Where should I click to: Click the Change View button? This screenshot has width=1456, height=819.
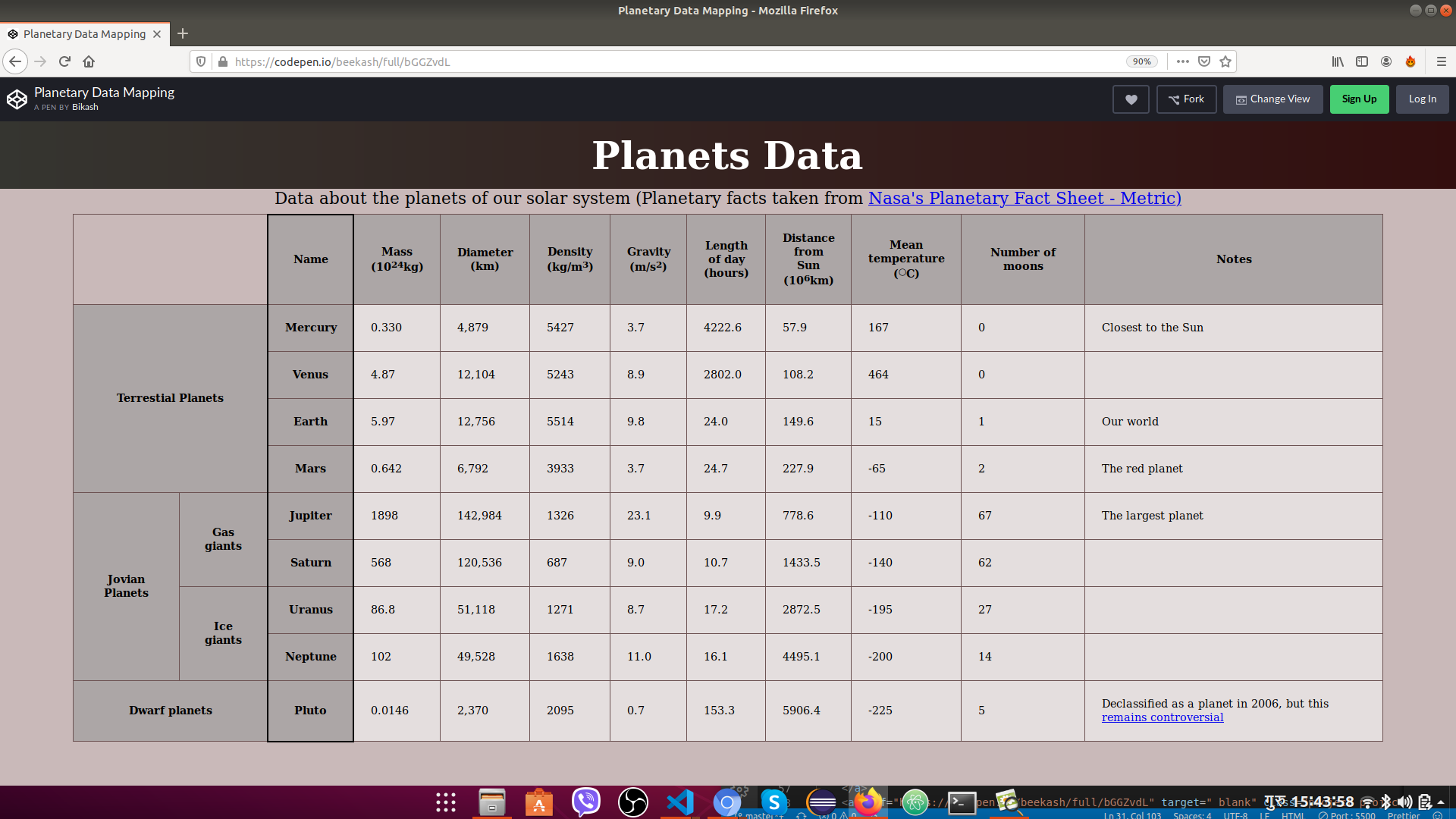coord(1272,99)
